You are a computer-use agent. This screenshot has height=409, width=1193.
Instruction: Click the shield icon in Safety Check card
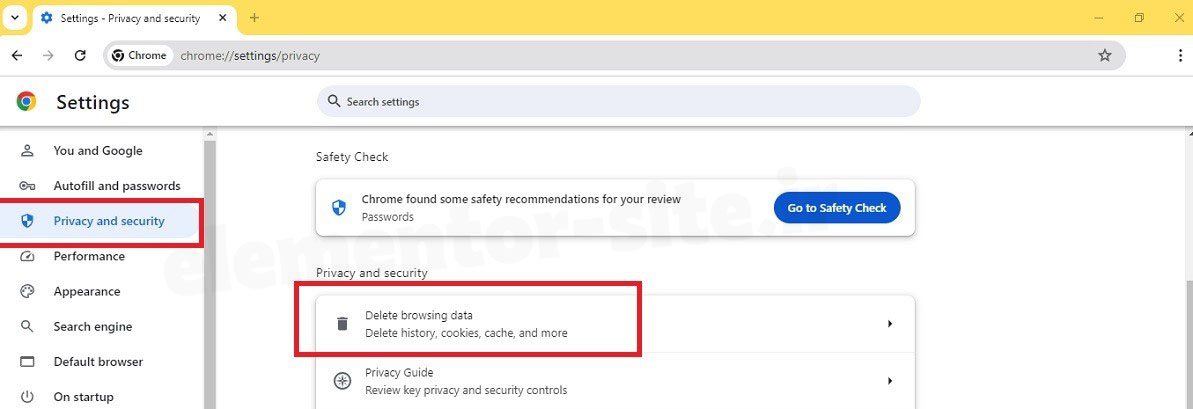tap(338, 208)
